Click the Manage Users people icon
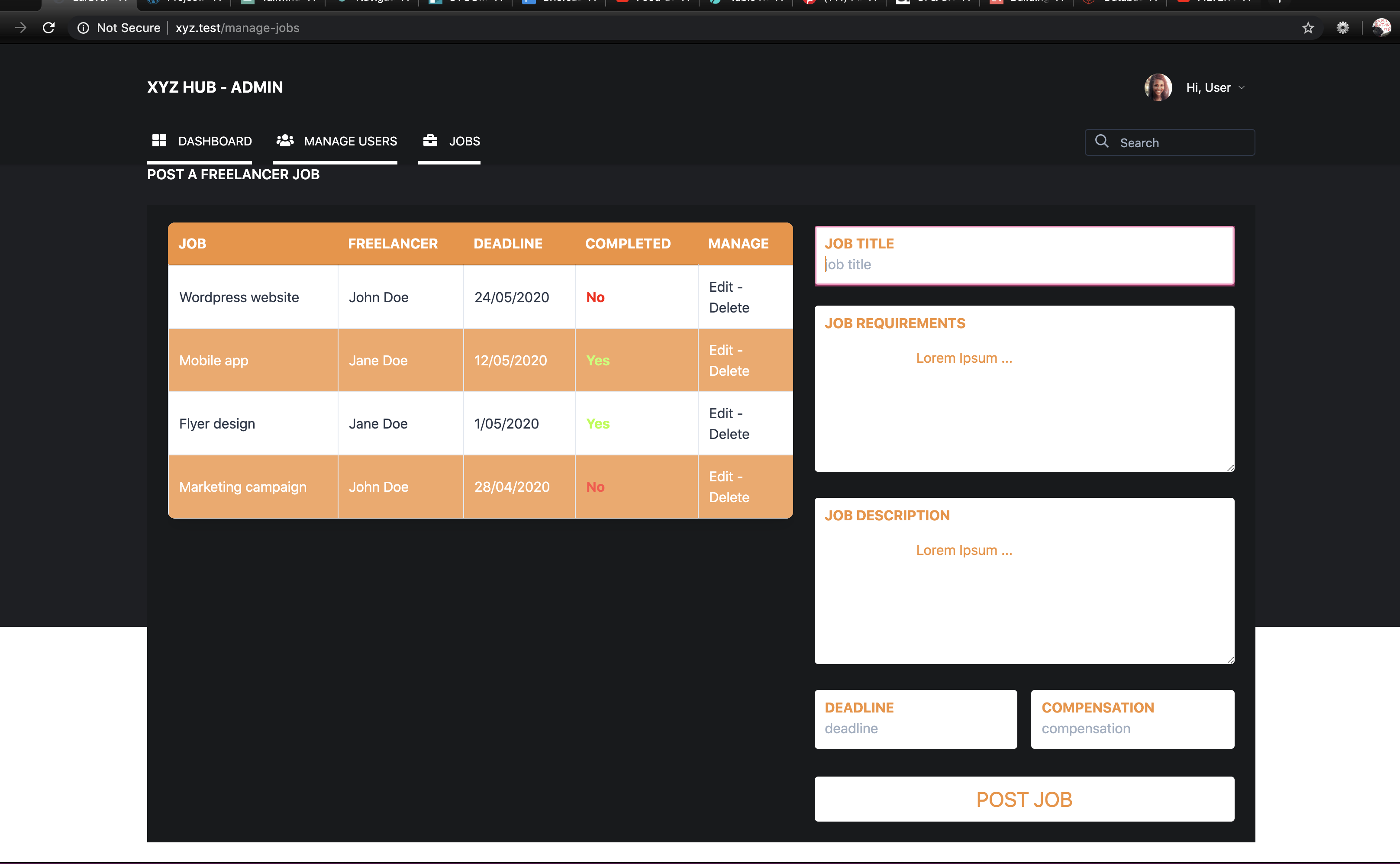Image resolution: width=1400 pixels, height=864 pixels. pos(285,141)
